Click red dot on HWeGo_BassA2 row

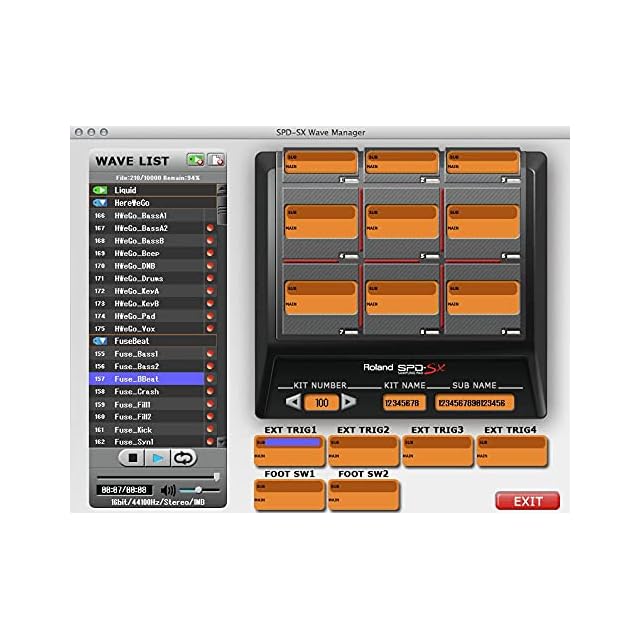coord(210,228)
